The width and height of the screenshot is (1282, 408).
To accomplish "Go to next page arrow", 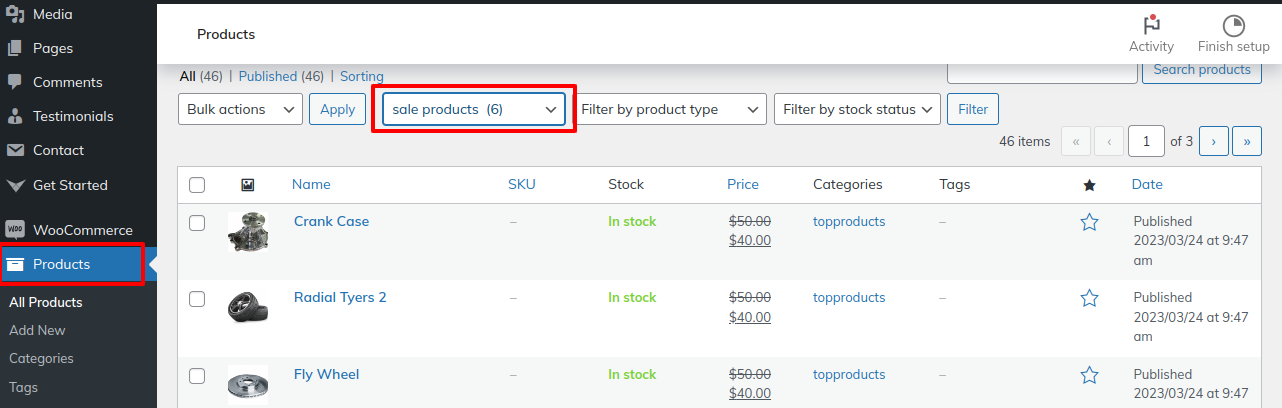I will coord(1213,141).
